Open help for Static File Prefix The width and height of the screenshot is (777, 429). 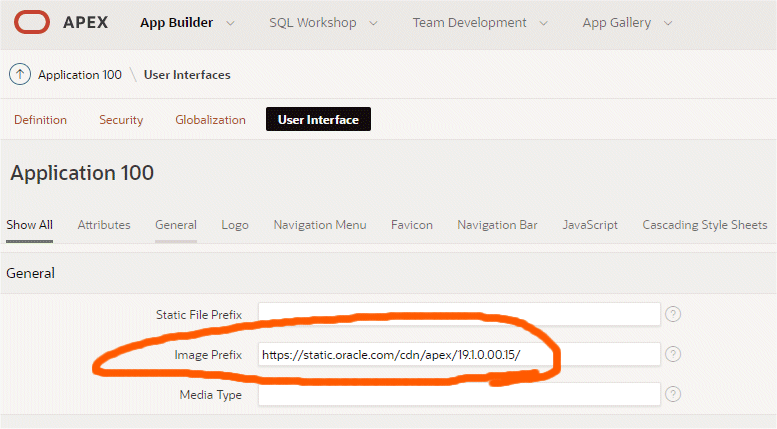coord(673,314)
